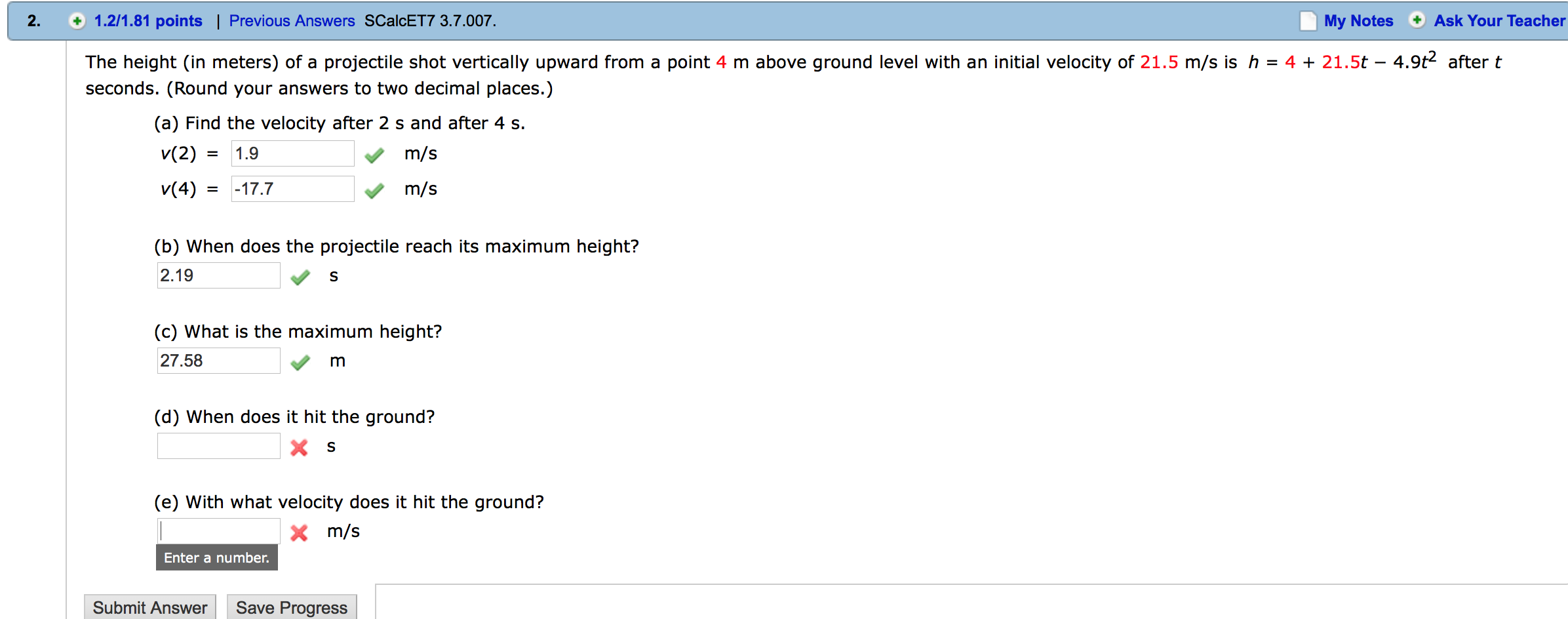Click the red X beside part (d) answer
The width and height of the screenshot is (1568, 619).
coord(298,448)
